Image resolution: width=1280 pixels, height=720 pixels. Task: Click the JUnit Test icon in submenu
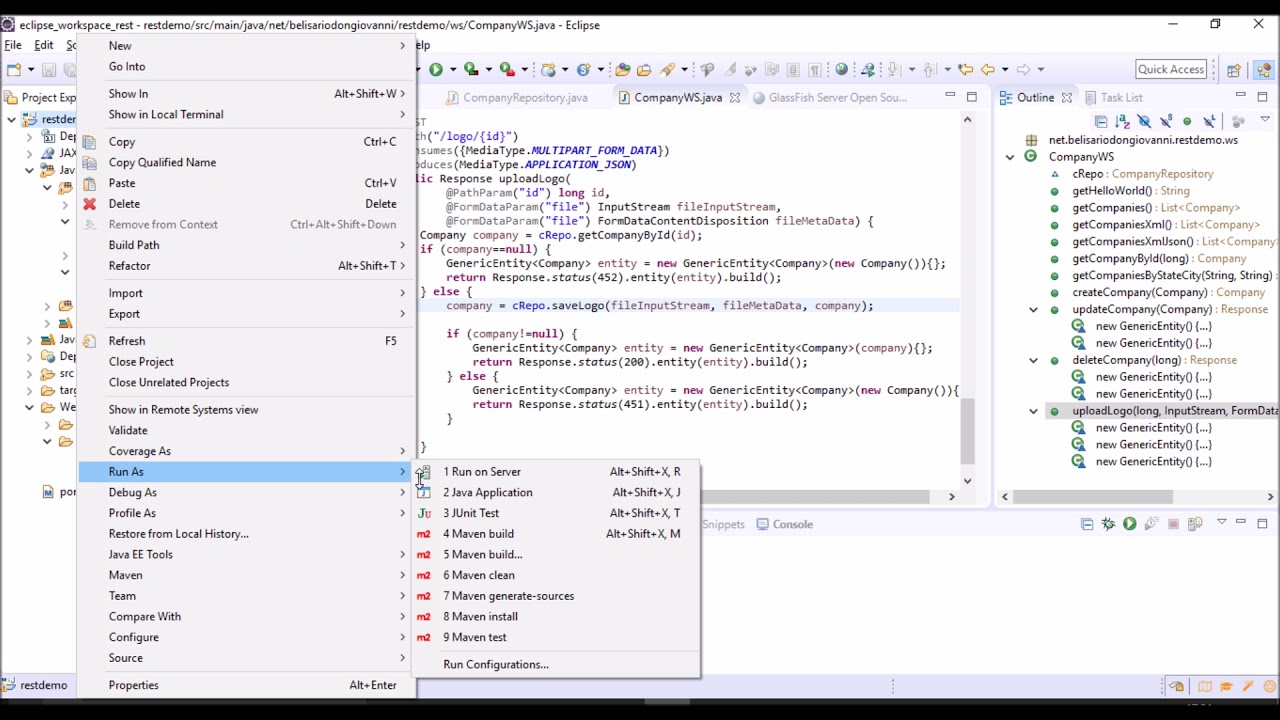pyautogui.click(x=424, y=513)
